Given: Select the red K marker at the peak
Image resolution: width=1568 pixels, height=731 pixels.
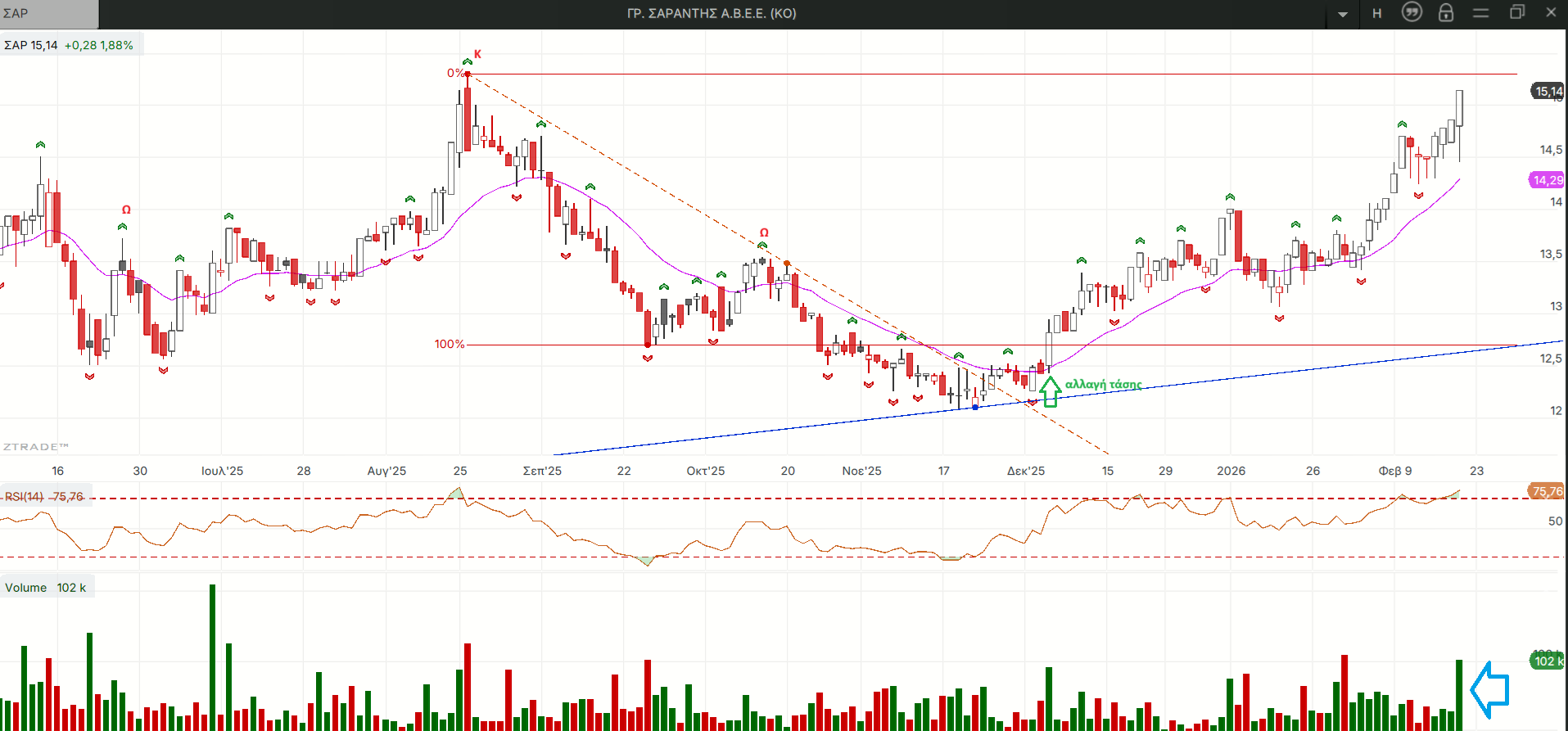Looking at the screenshot, I should (x=477, y=54).
